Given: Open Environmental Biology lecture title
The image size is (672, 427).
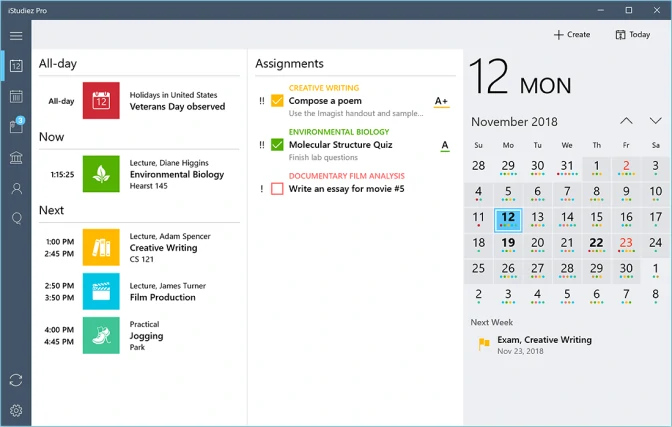Looking at the screenshot, I should pos(177,174).
